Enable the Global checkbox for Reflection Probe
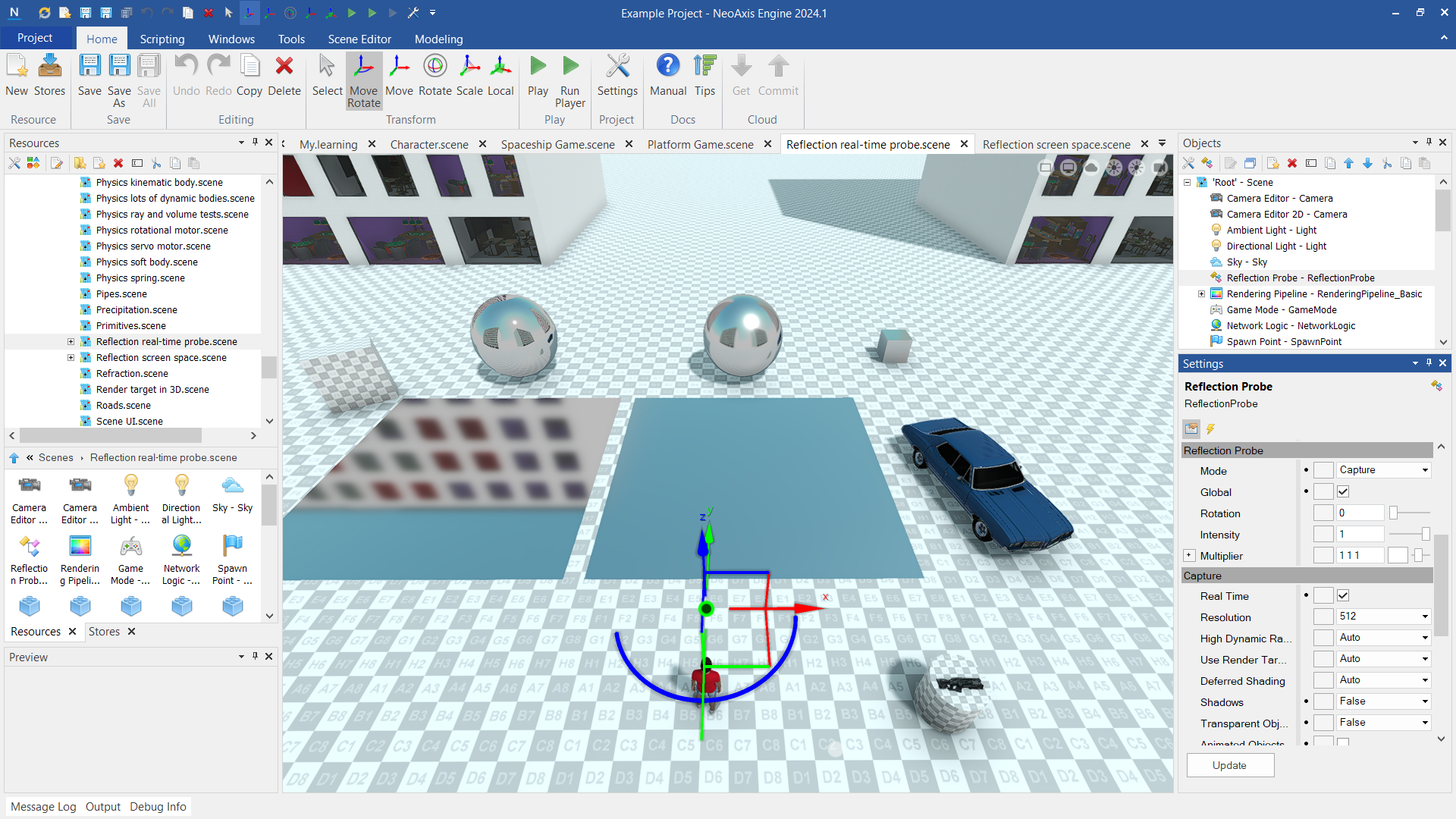The image size is (1456, 819). coord(1342,491)
